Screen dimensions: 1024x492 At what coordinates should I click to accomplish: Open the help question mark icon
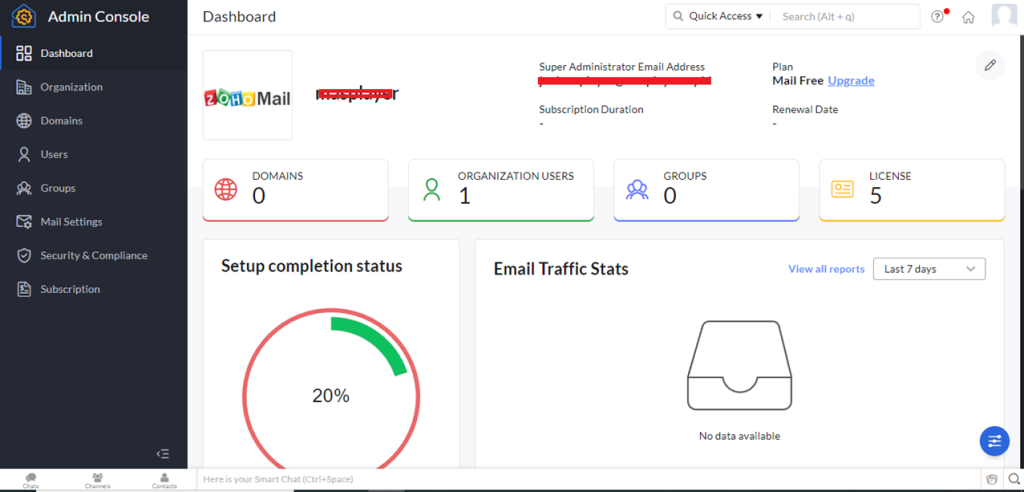[x=938, y=17]
